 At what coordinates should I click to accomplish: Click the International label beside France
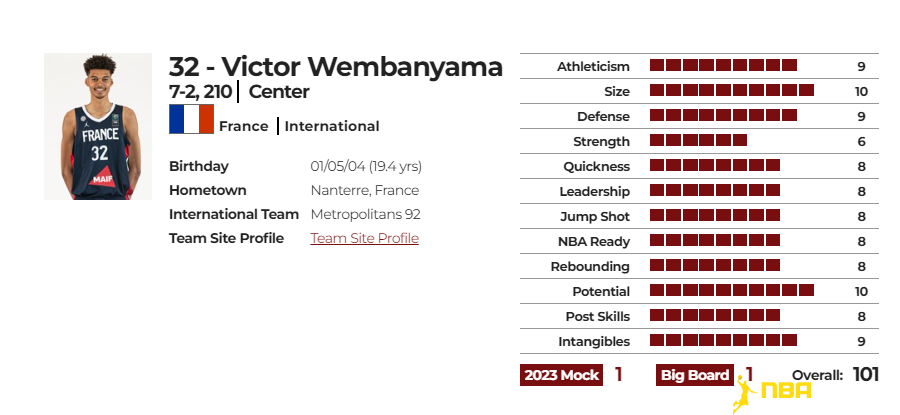pos(332,126)
